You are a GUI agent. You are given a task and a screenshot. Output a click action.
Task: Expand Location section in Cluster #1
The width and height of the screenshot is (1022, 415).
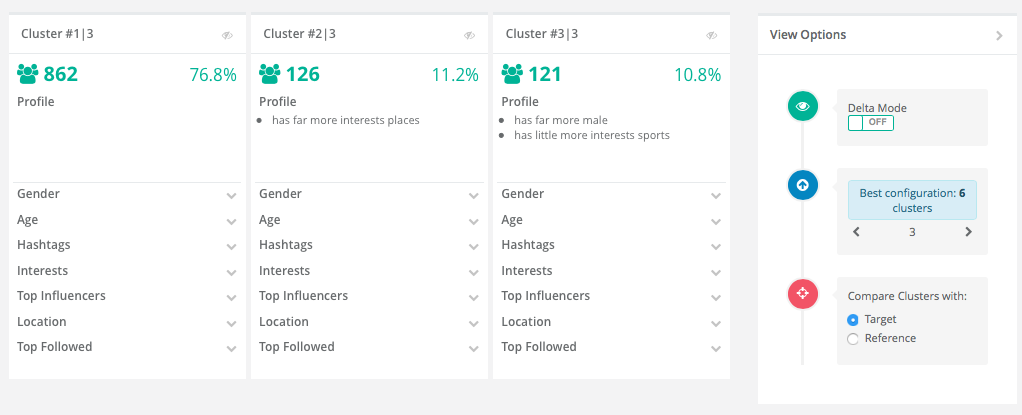coord(127,322)
